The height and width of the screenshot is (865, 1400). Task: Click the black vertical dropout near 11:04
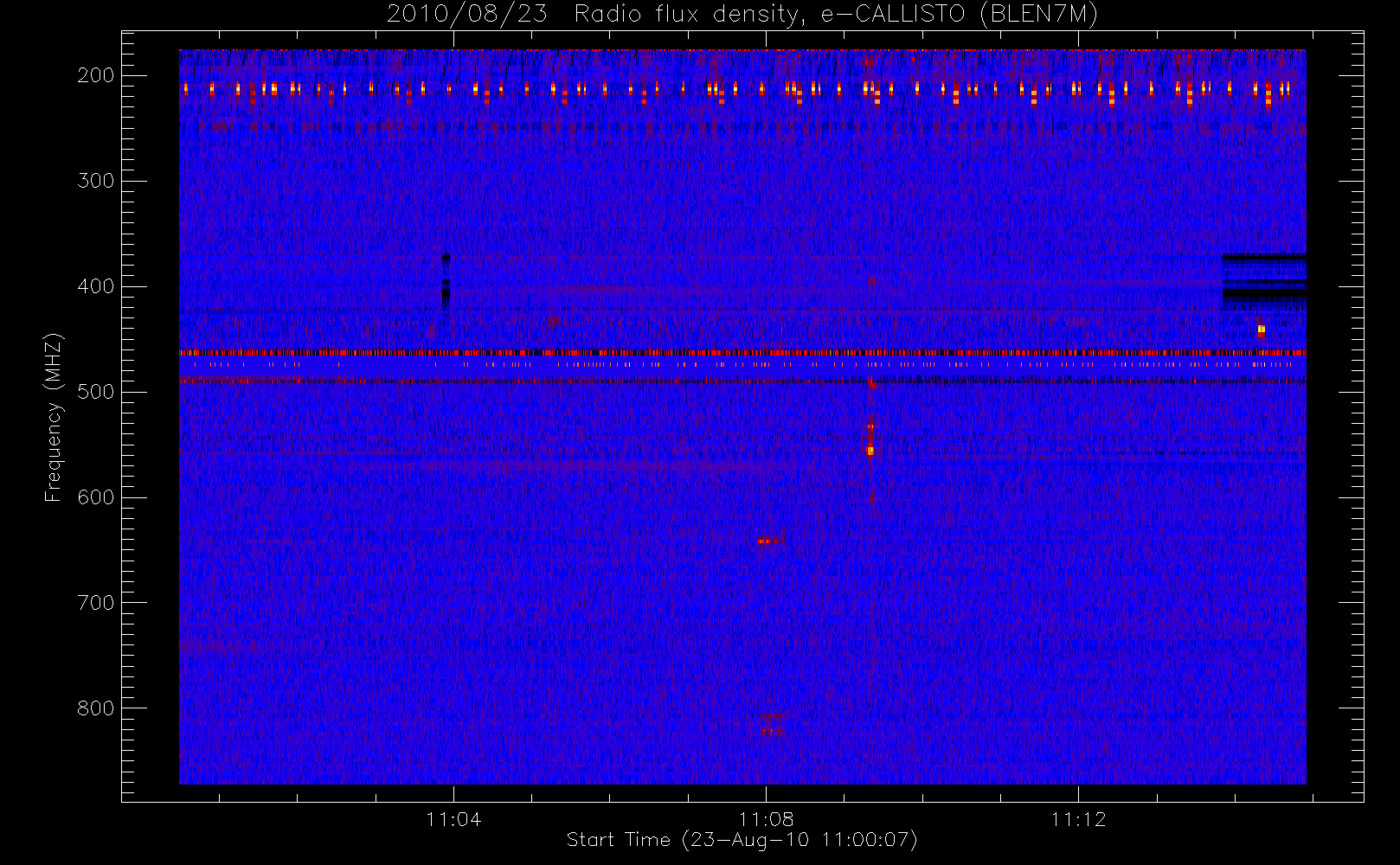[446, 282]
